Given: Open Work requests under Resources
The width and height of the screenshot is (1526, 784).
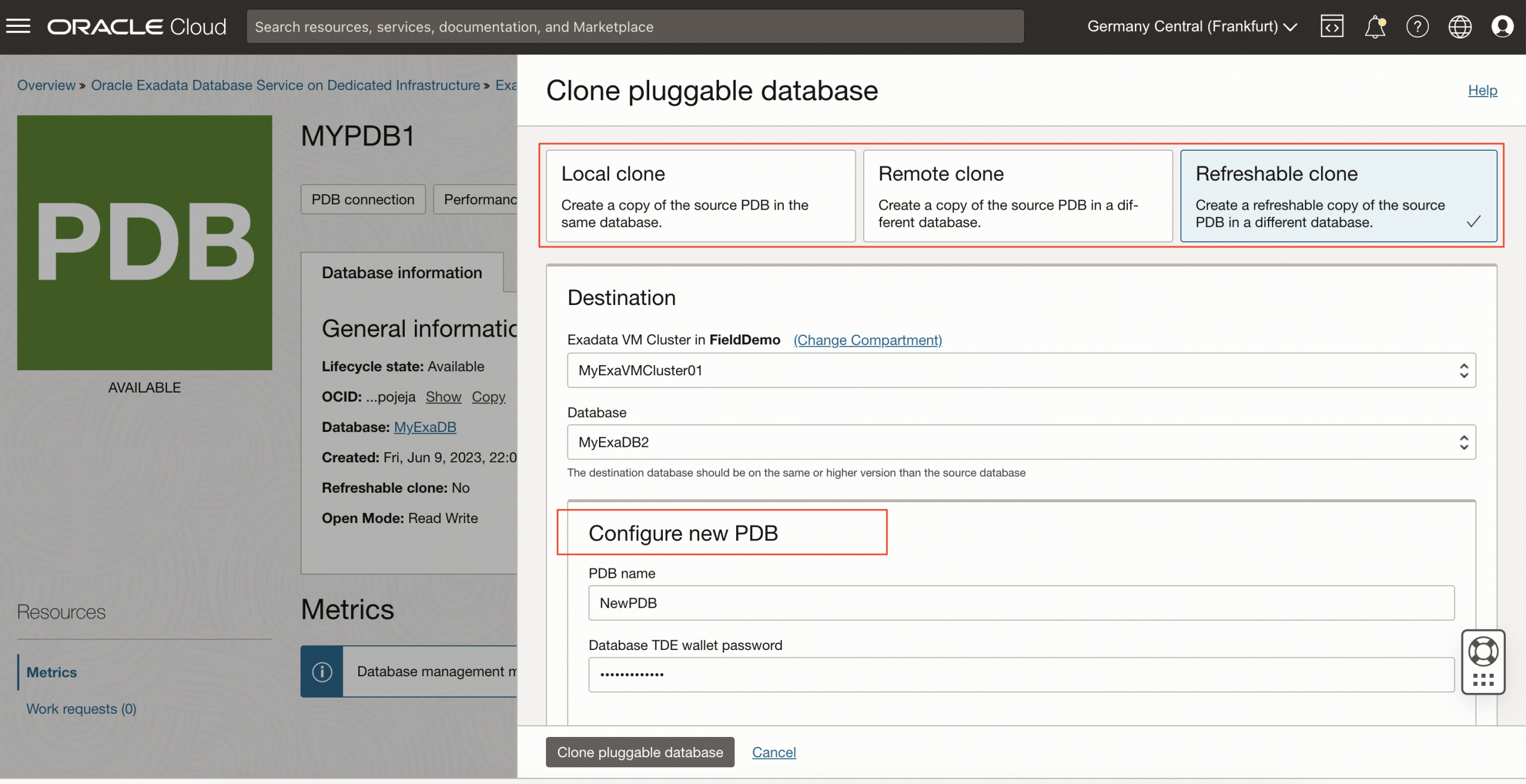Looking at the screenshot, I should pos(81,708).
